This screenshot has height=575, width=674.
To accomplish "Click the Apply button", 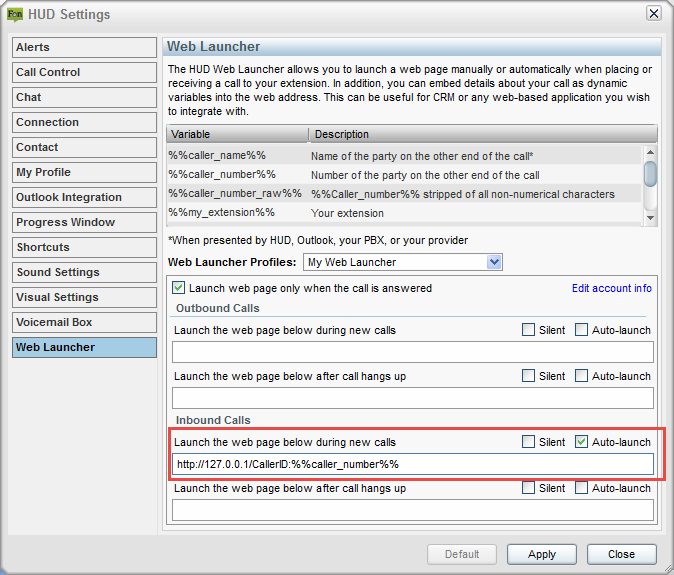I will [542, 554].
